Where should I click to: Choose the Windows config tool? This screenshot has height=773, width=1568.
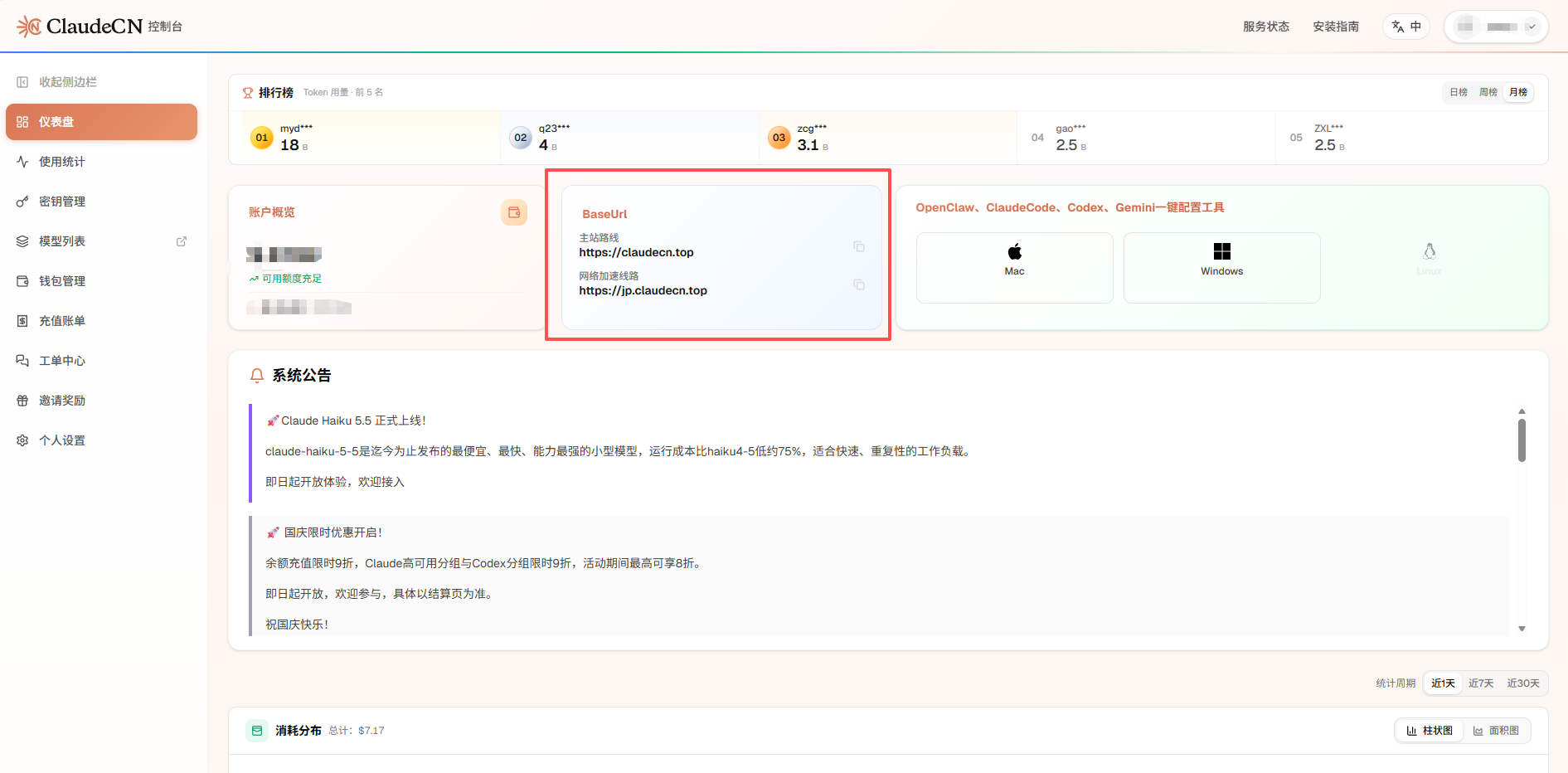(1221, 268)
